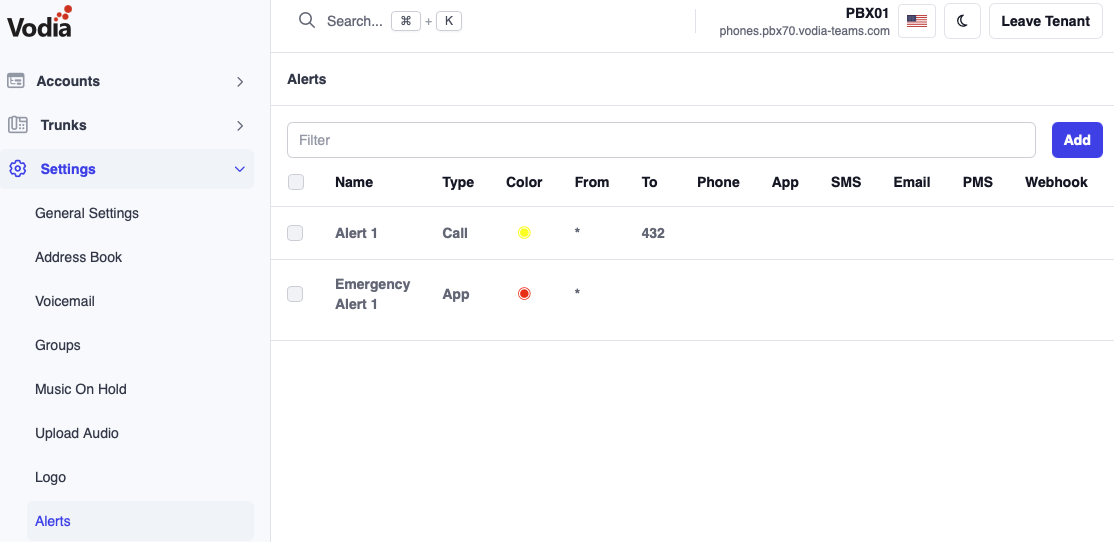Toggle dark mode with moon icon

[962, 21]
